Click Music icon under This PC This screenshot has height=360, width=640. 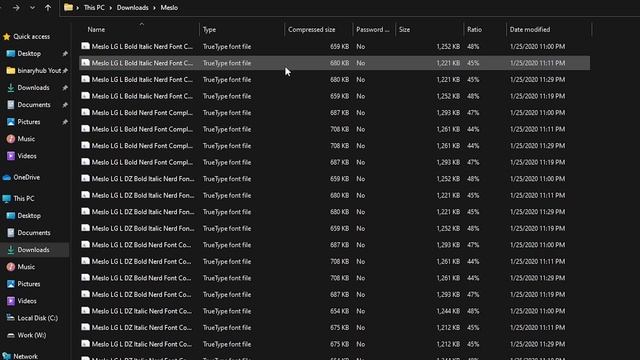click(x=11, y=267)
